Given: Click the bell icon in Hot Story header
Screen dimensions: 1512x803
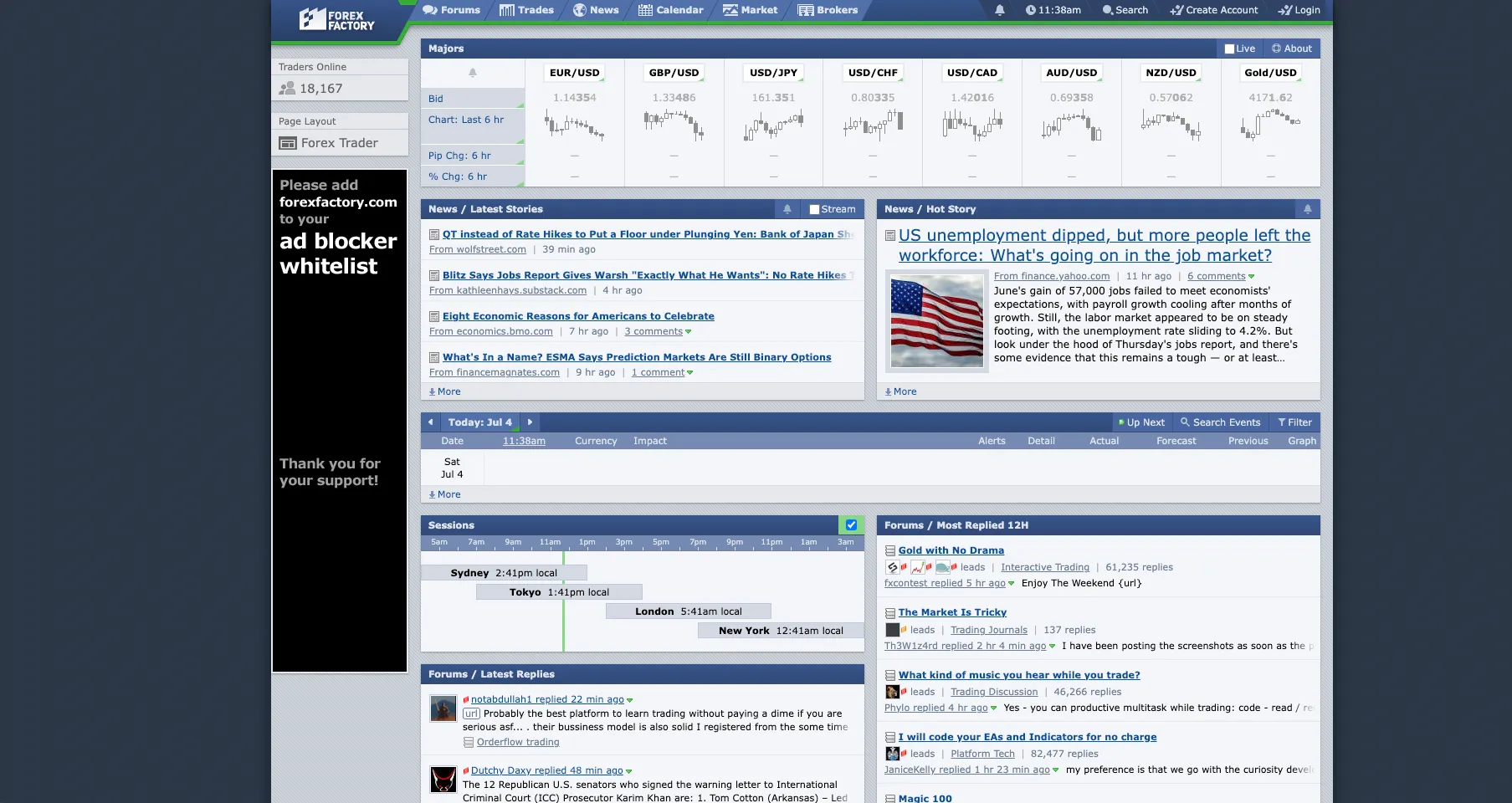Looking at the screenshot, I should pos(1307,209).
